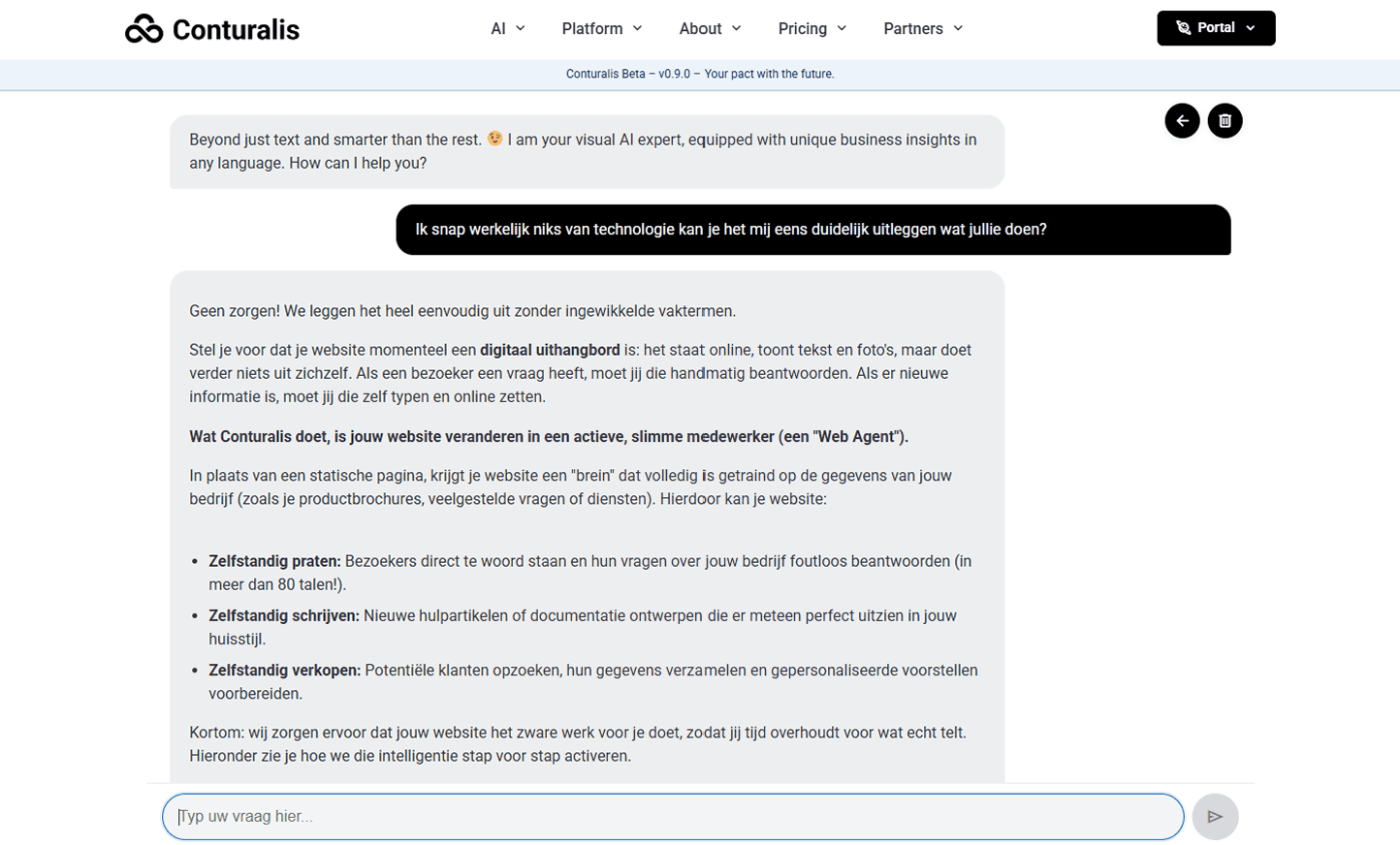The width and height of the screenshot is (1400, 845).
Task: Click the 'Geen zorgen!' opening line
Action: (x=462, y=311)
